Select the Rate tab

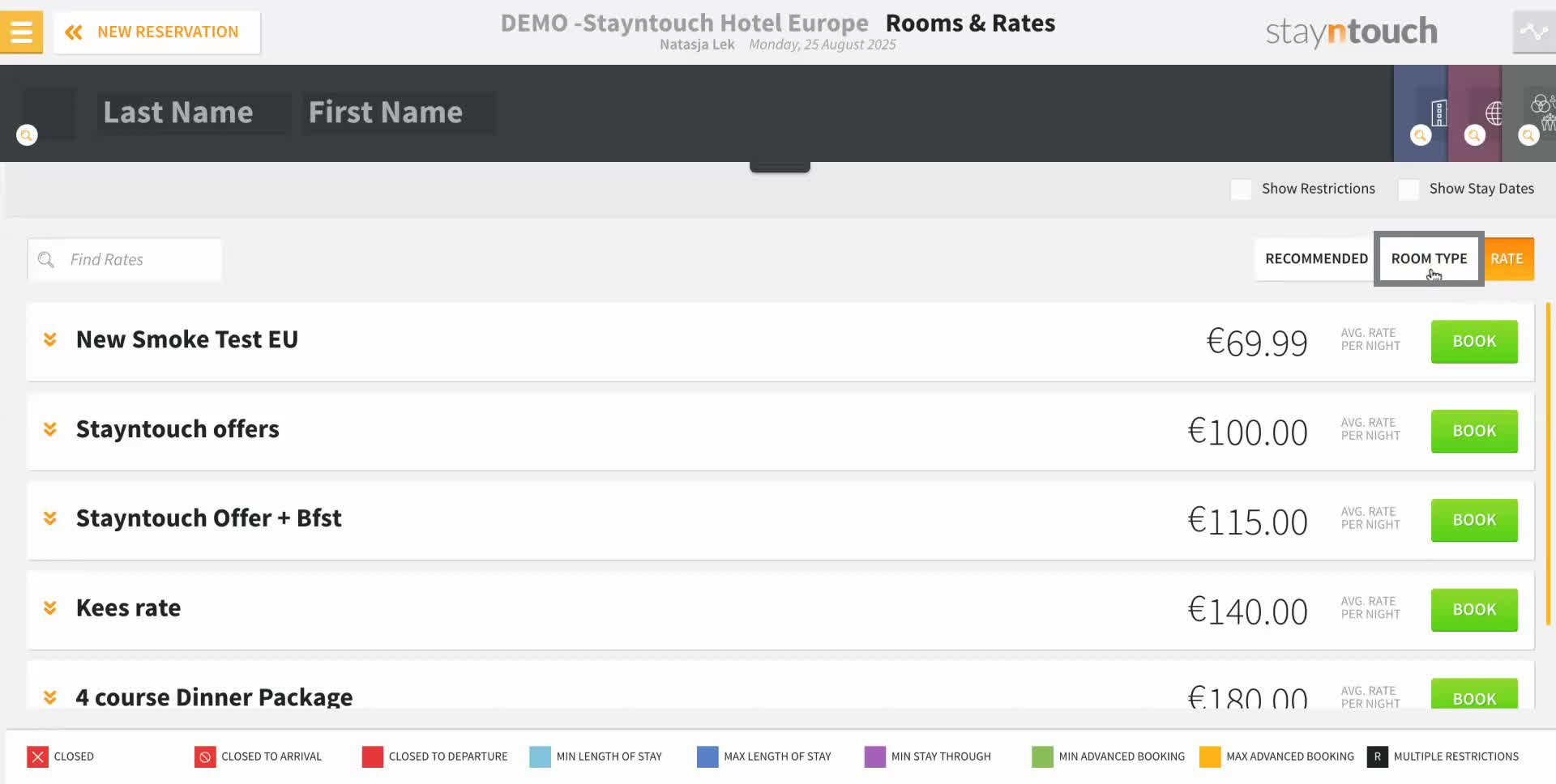point(1507,258)
